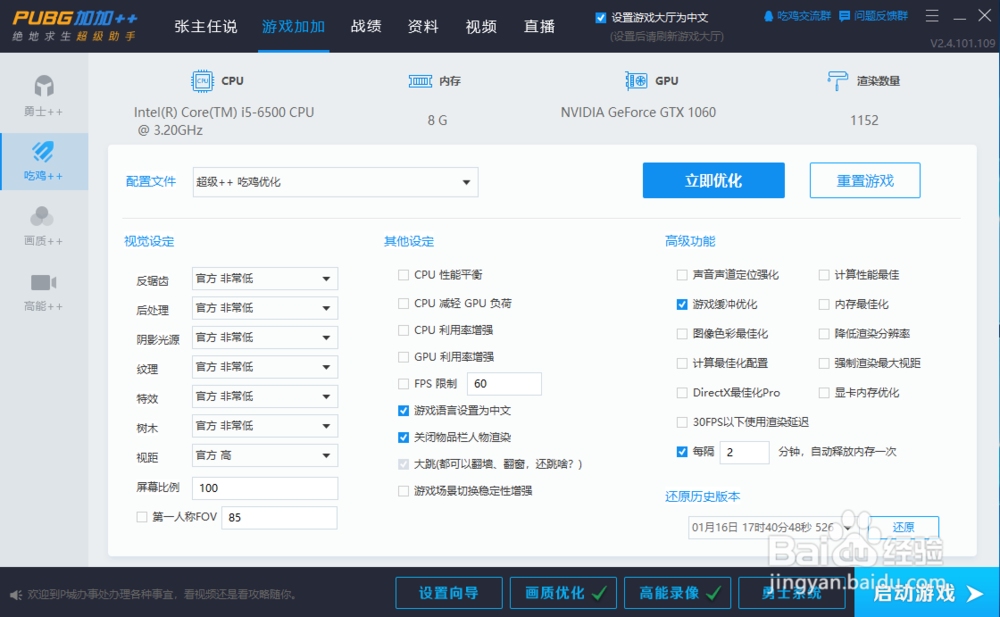Open the 纹理 quality dropdown
Image resolution: width=1000 pixels, height=617 pixels.
coord(265,367)
